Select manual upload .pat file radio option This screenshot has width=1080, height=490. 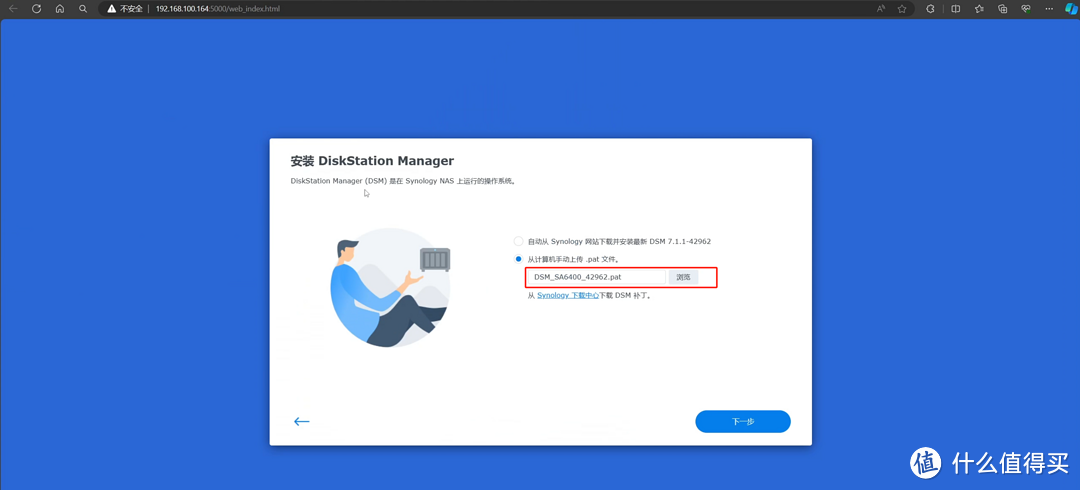click(518, 259)
